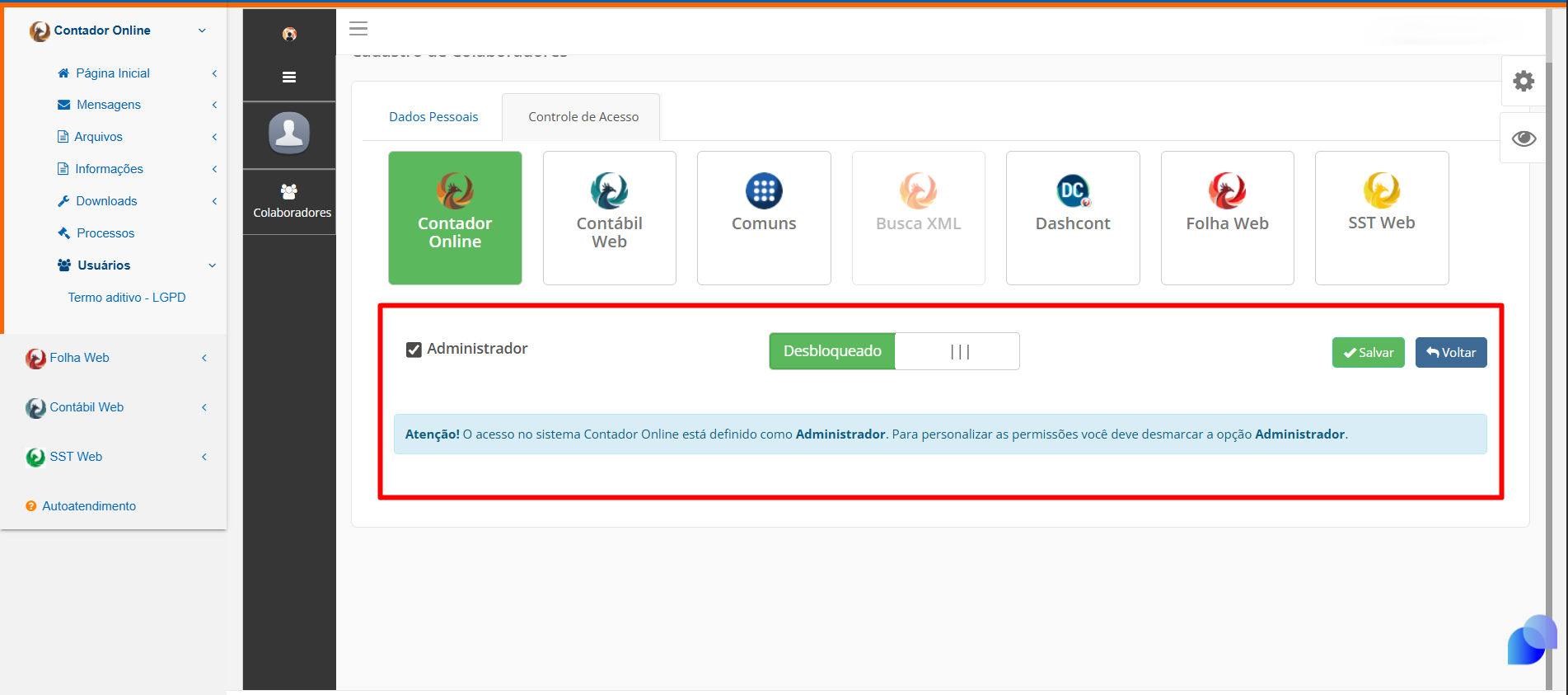Expand the Página Inicial chevron

[214, 73]
